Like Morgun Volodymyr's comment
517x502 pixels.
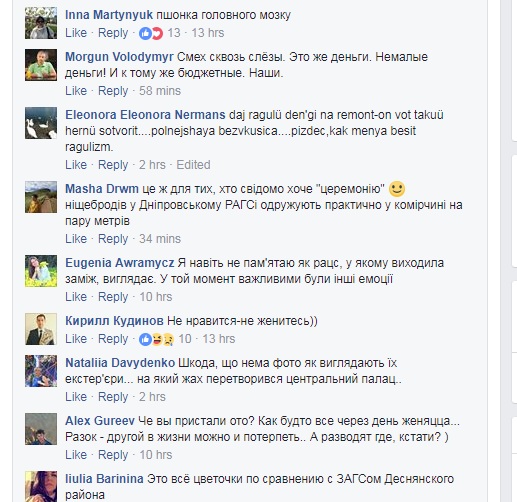tap(76, 91)
